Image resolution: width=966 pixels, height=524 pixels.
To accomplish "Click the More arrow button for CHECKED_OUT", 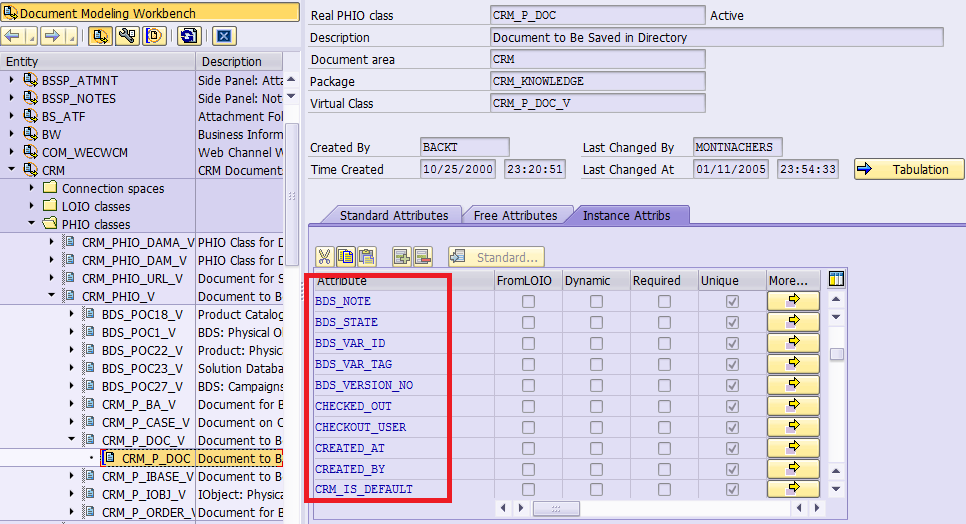I will 794,406.
